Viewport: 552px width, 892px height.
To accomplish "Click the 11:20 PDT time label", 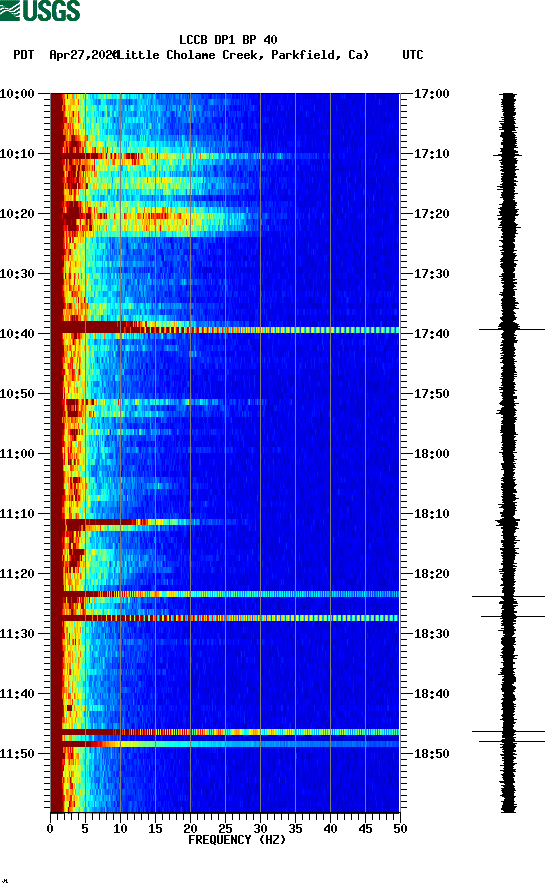I will [x=17, y=574].
